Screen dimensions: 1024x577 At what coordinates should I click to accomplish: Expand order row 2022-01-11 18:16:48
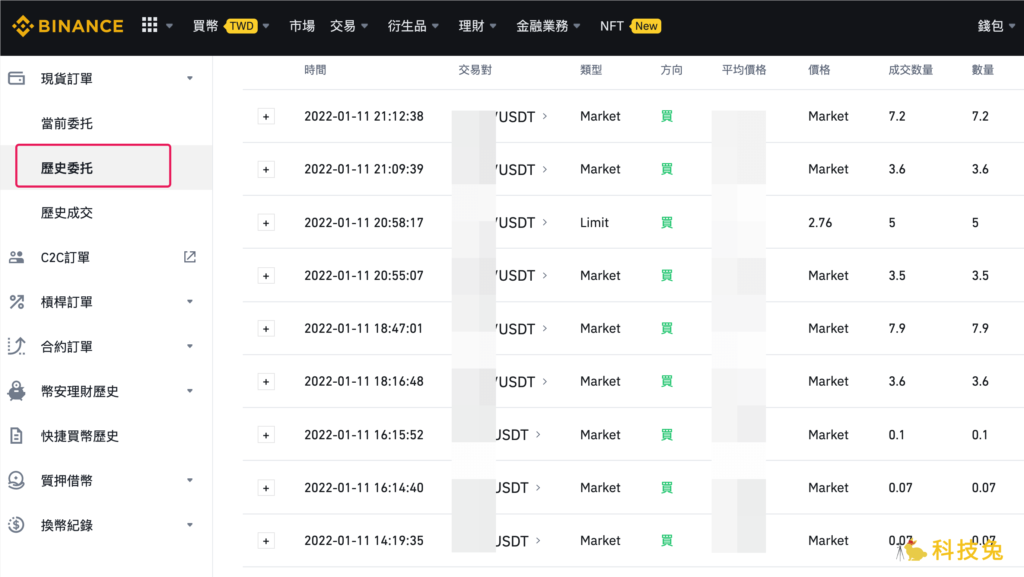266,382
